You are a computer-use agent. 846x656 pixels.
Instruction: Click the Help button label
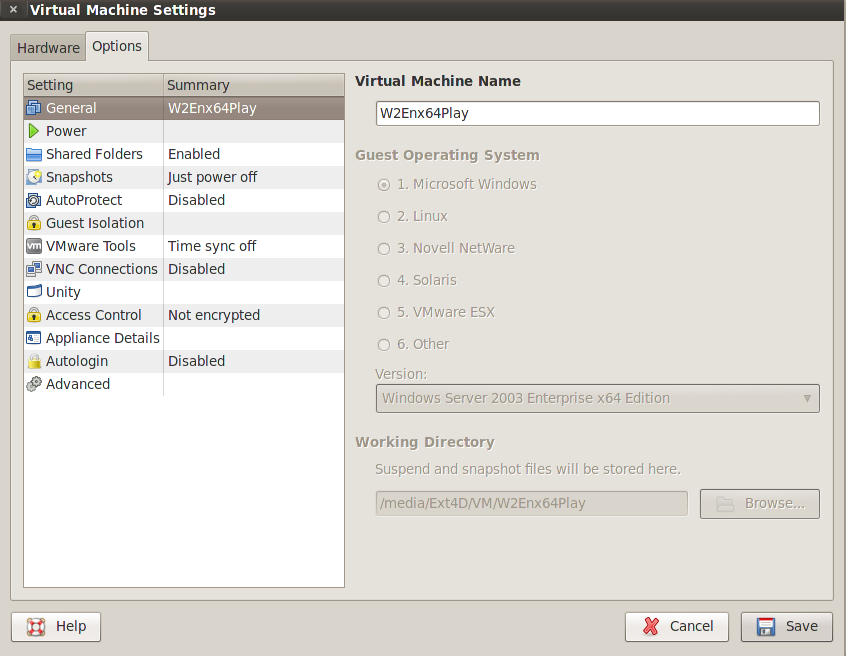[x=71, y=626]
